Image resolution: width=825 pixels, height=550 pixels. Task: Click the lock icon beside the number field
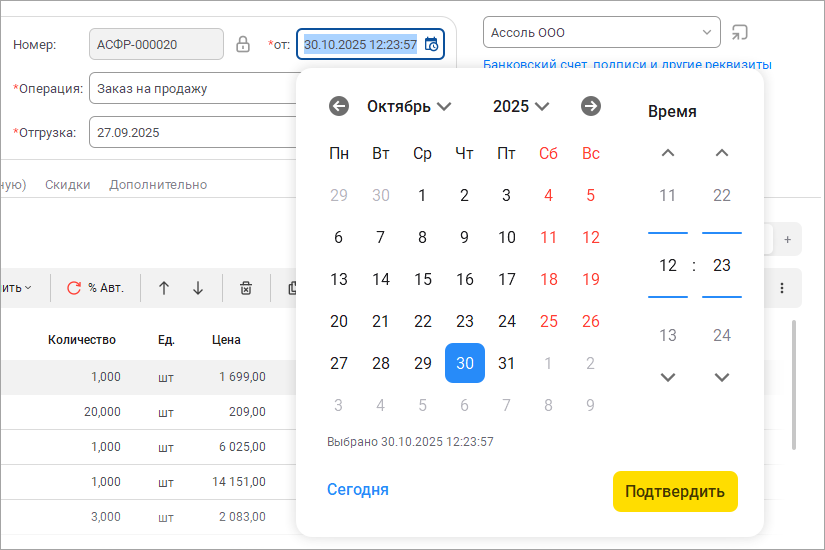coord(242,44)
